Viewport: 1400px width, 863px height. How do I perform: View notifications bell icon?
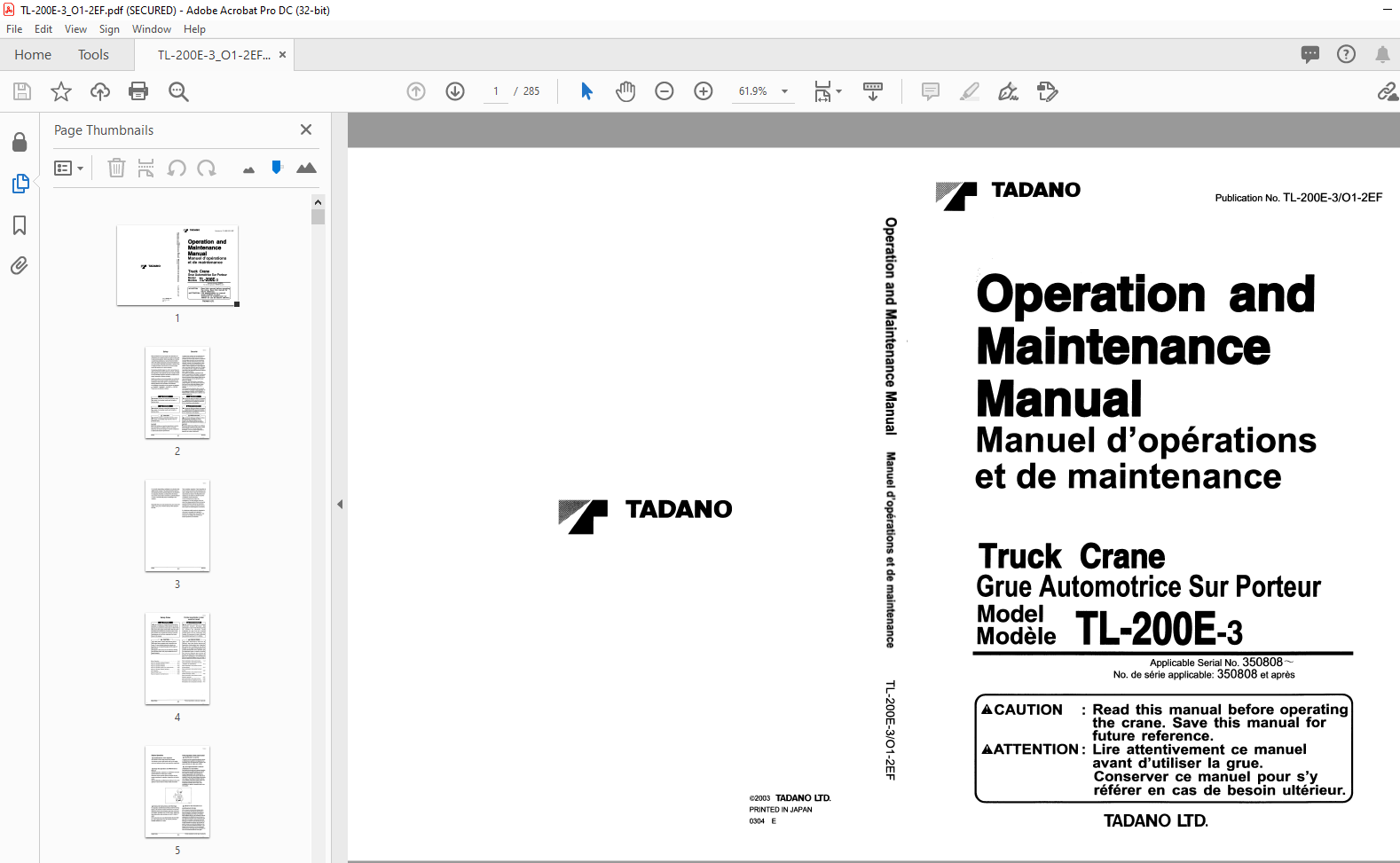[x=1382, y=54]
